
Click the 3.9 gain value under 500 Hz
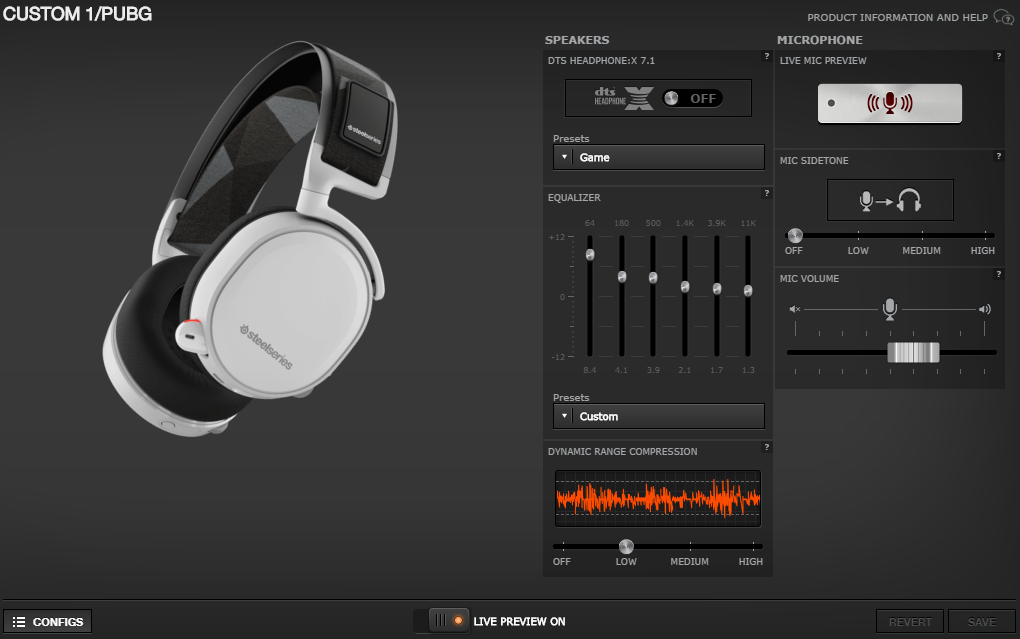tap(653, 370)
